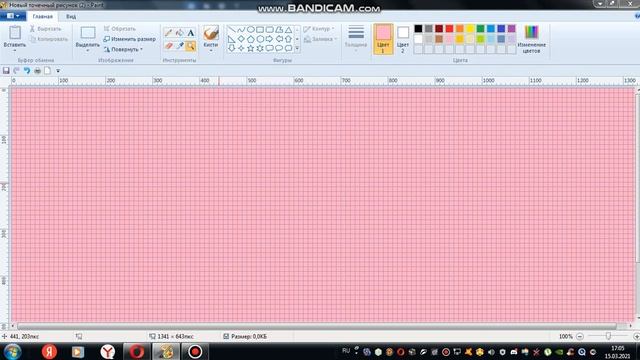Expand the Выделить (Select) dropdown arrow

tap(88, 50)
